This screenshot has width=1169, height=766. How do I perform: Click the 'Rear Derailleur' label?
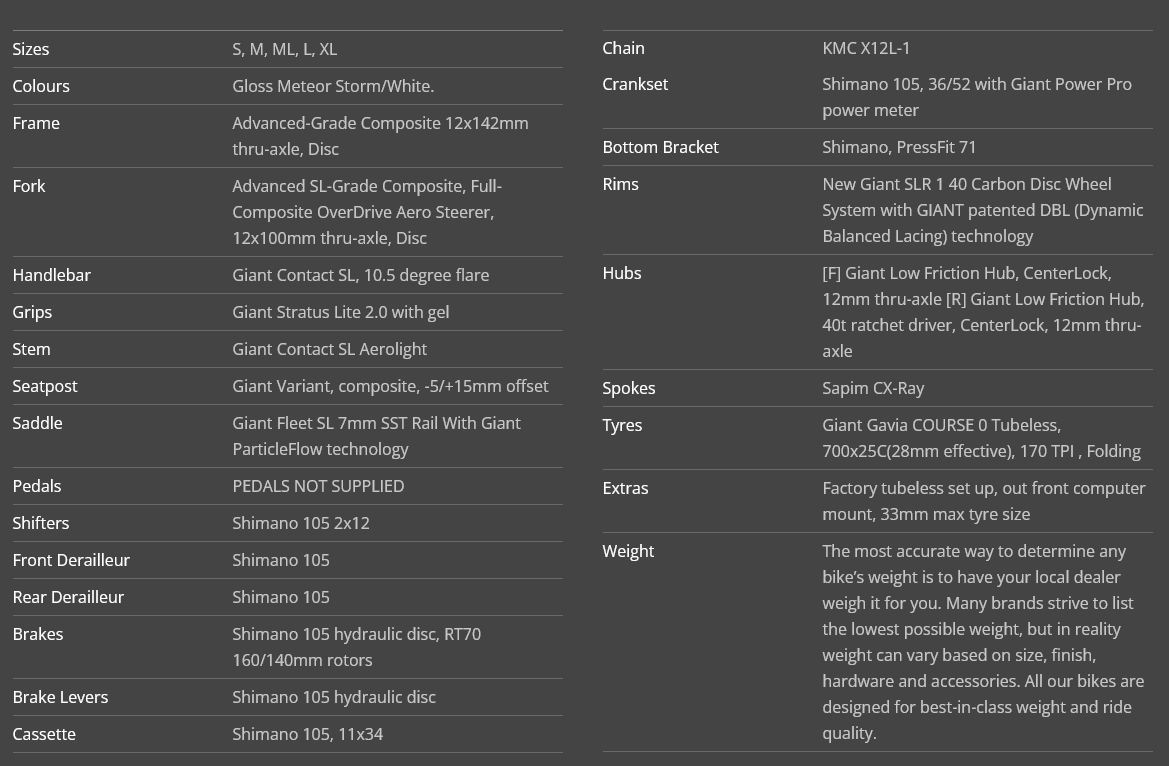pyautogui.click(x=68, y=597)
